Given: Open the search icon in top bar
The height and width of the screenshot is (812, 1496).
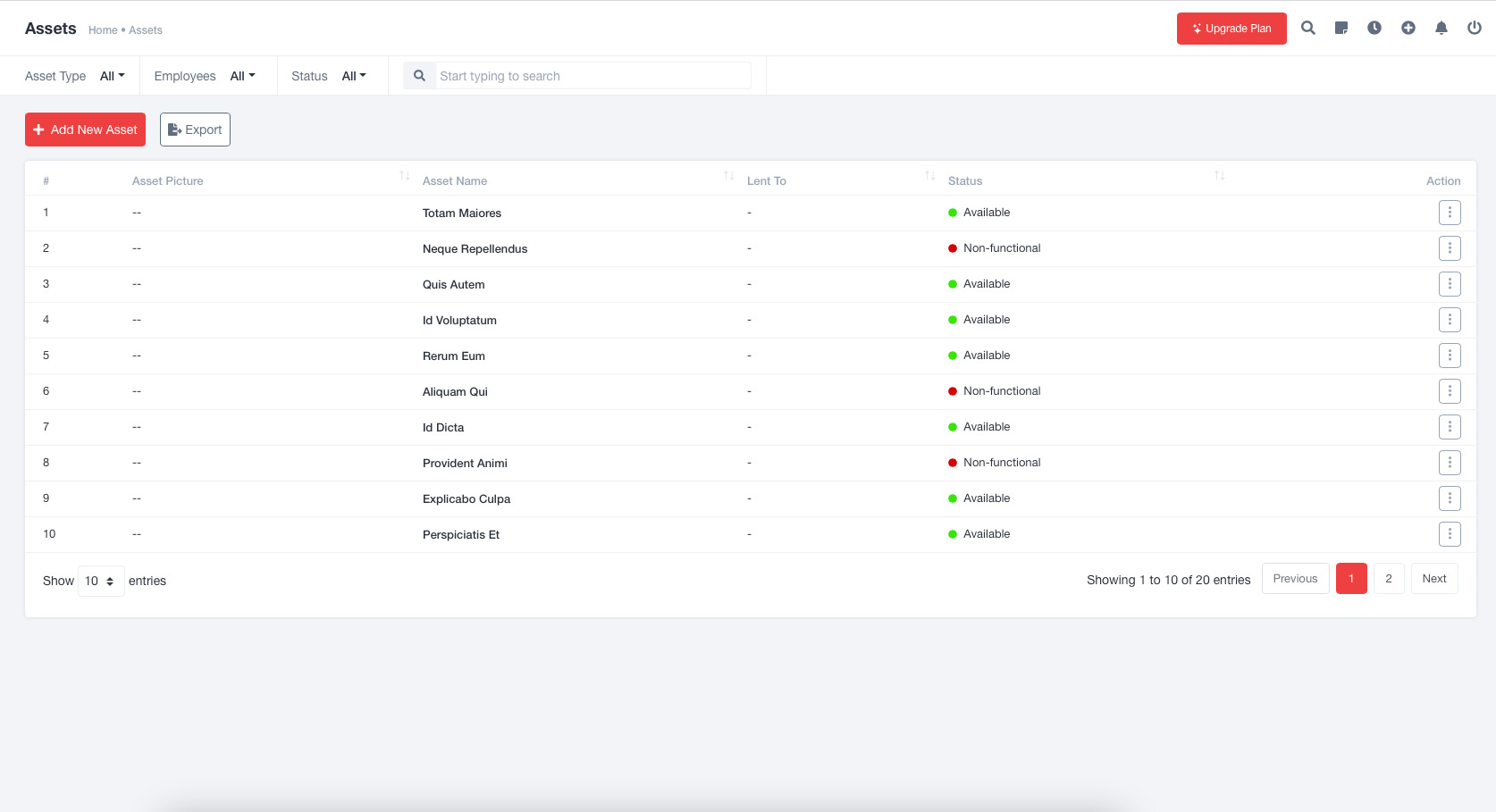Looking at the screenshot, I should point(1308,28).
